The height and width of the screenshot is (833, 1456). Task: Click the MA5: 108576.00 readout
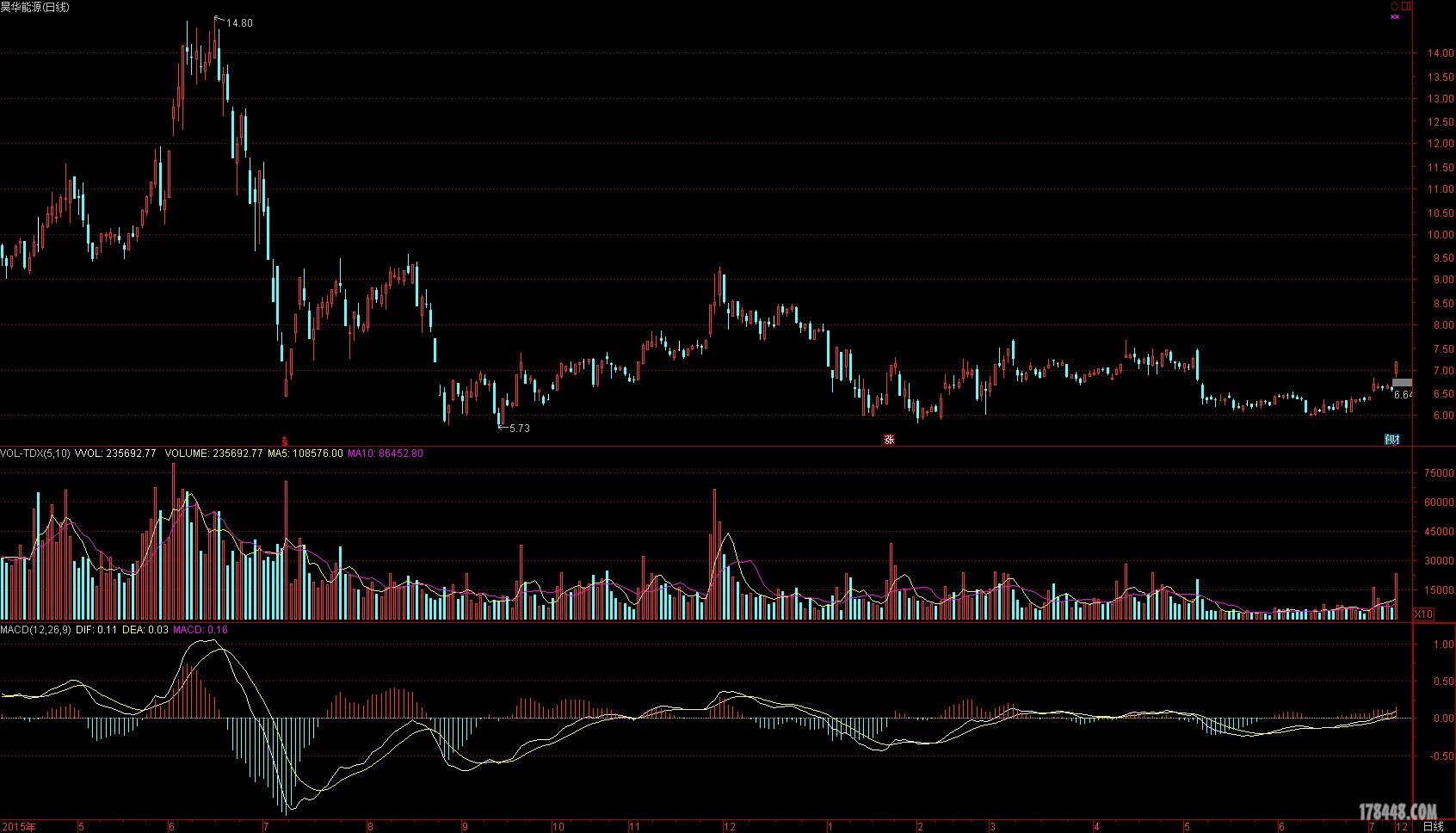[x=305, y=454]
